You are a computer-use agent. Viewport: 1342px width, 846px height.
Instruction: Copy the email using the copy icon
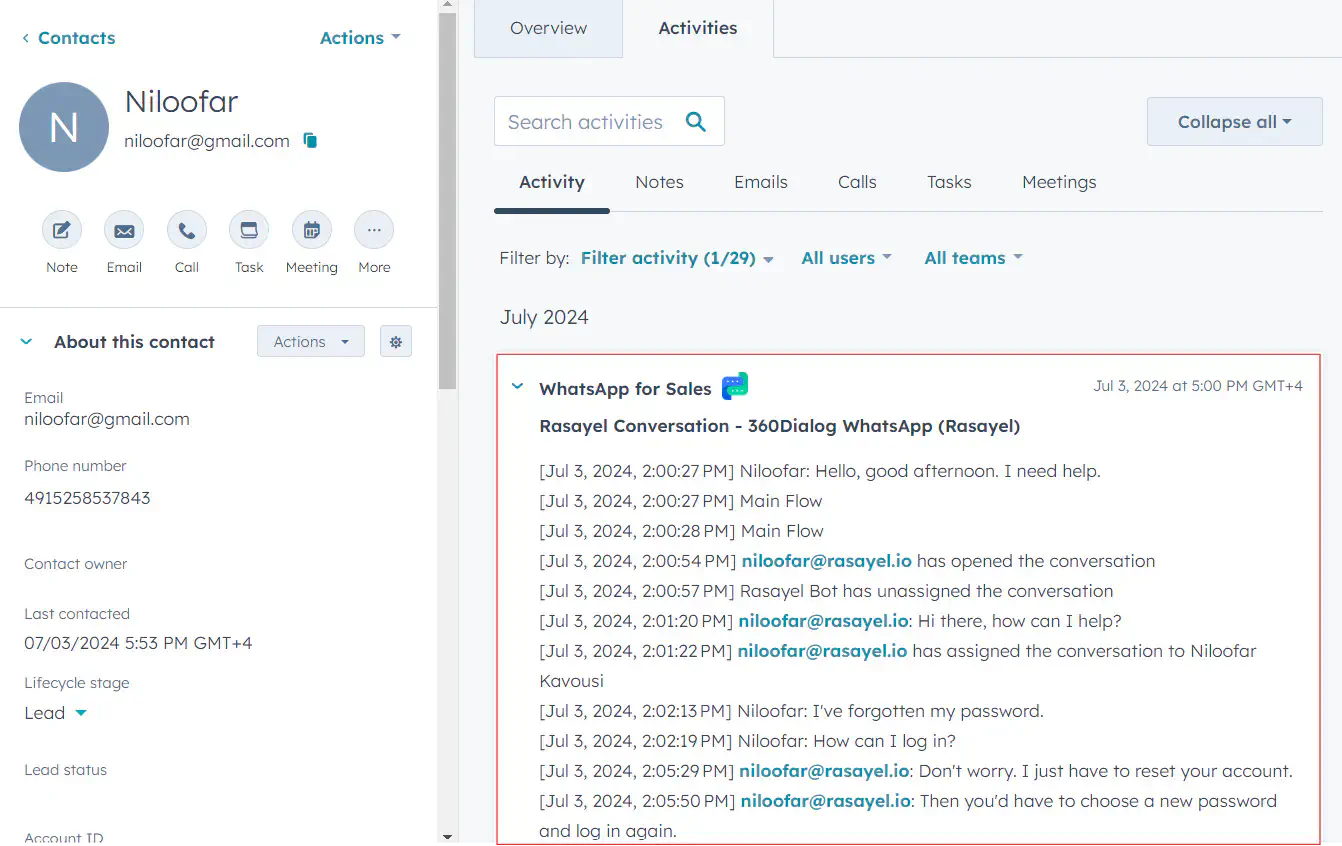[x=310, y=141]
